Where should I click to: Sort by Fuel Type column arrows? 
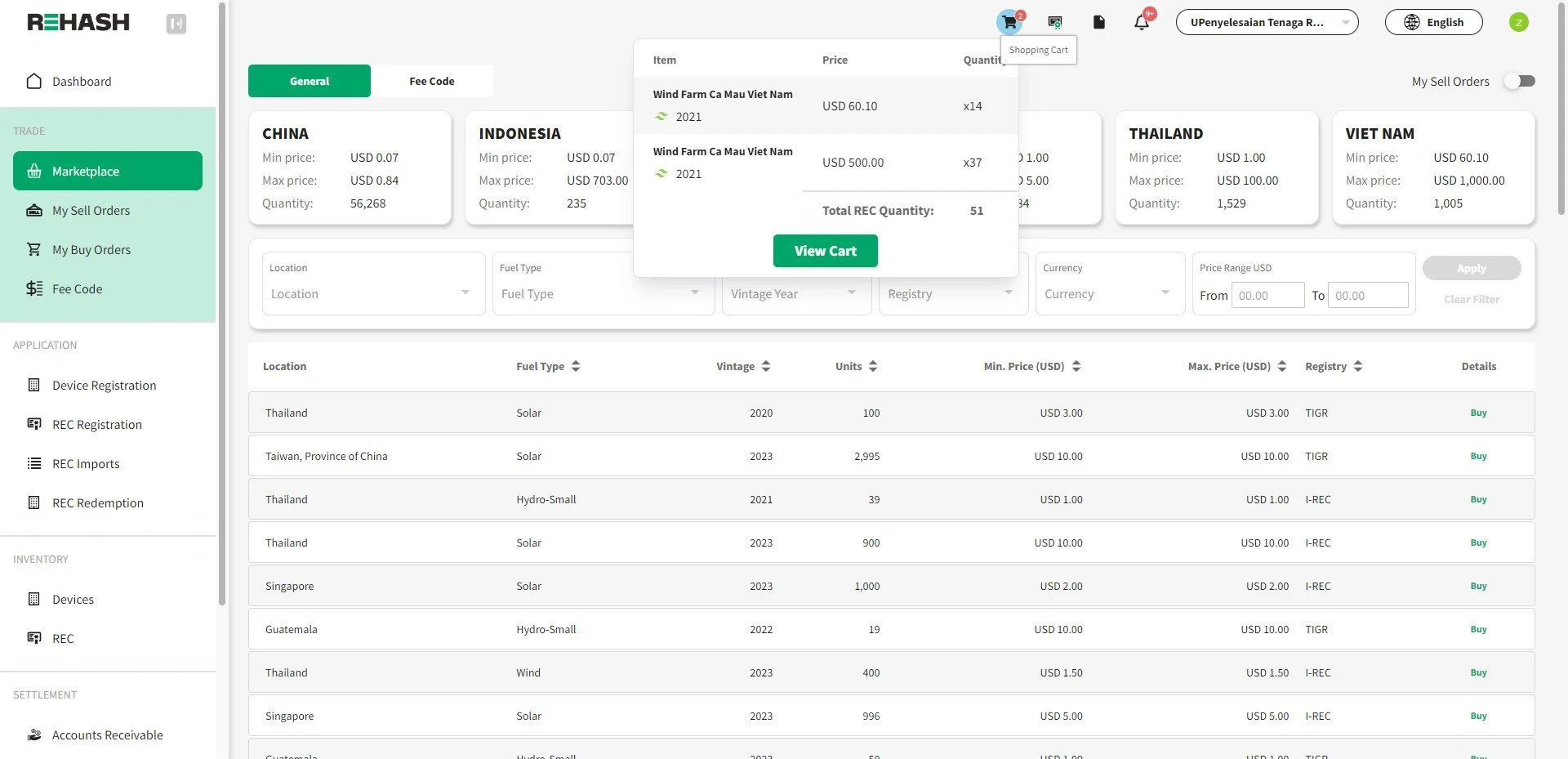(x=576, y=366)
